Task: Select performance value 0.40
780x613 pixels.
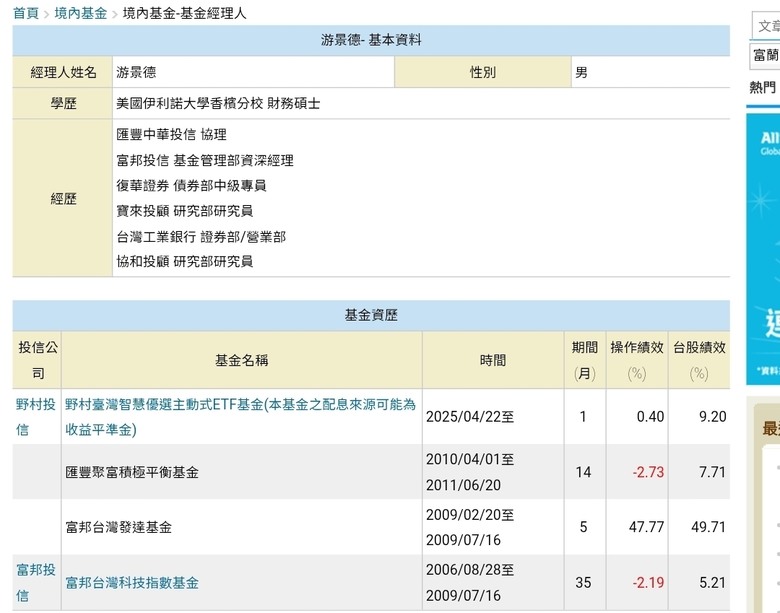Action: pos(651,417)
